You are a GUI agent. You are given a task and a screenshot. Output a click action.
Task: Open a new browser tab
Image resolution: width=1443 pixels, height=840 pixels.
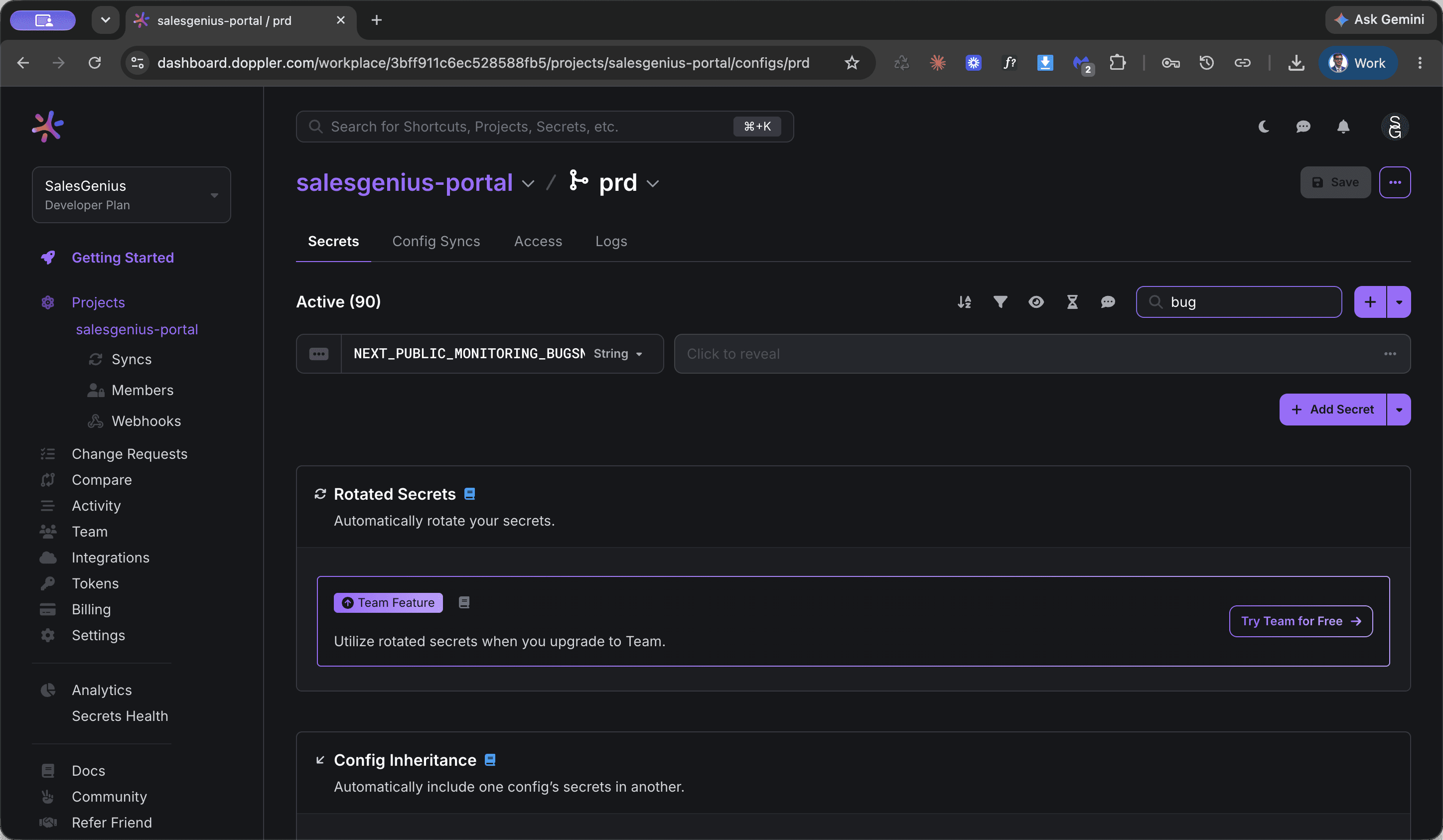pos(376,20)
